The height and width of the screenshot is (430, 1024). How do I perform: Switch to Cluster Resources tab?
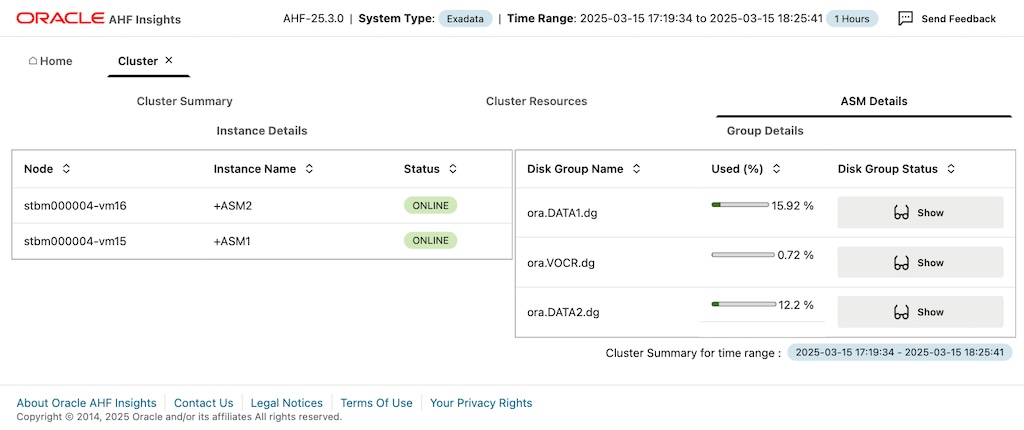[x=536, y=101]
